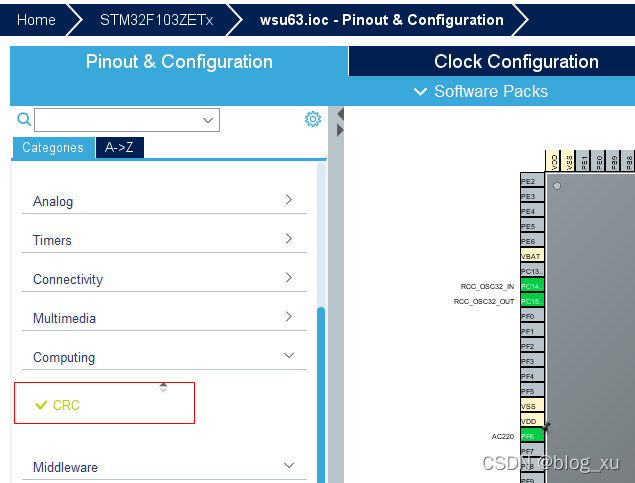Click the PB9 pin in top row
635x483 pixels.
point(614,161)
